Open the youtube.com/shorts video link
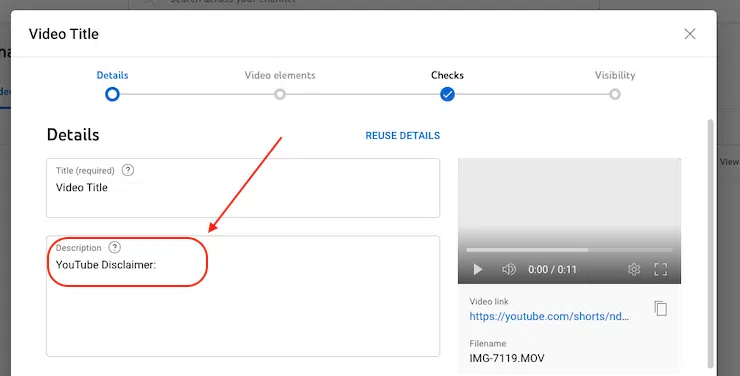 (549, 316)
